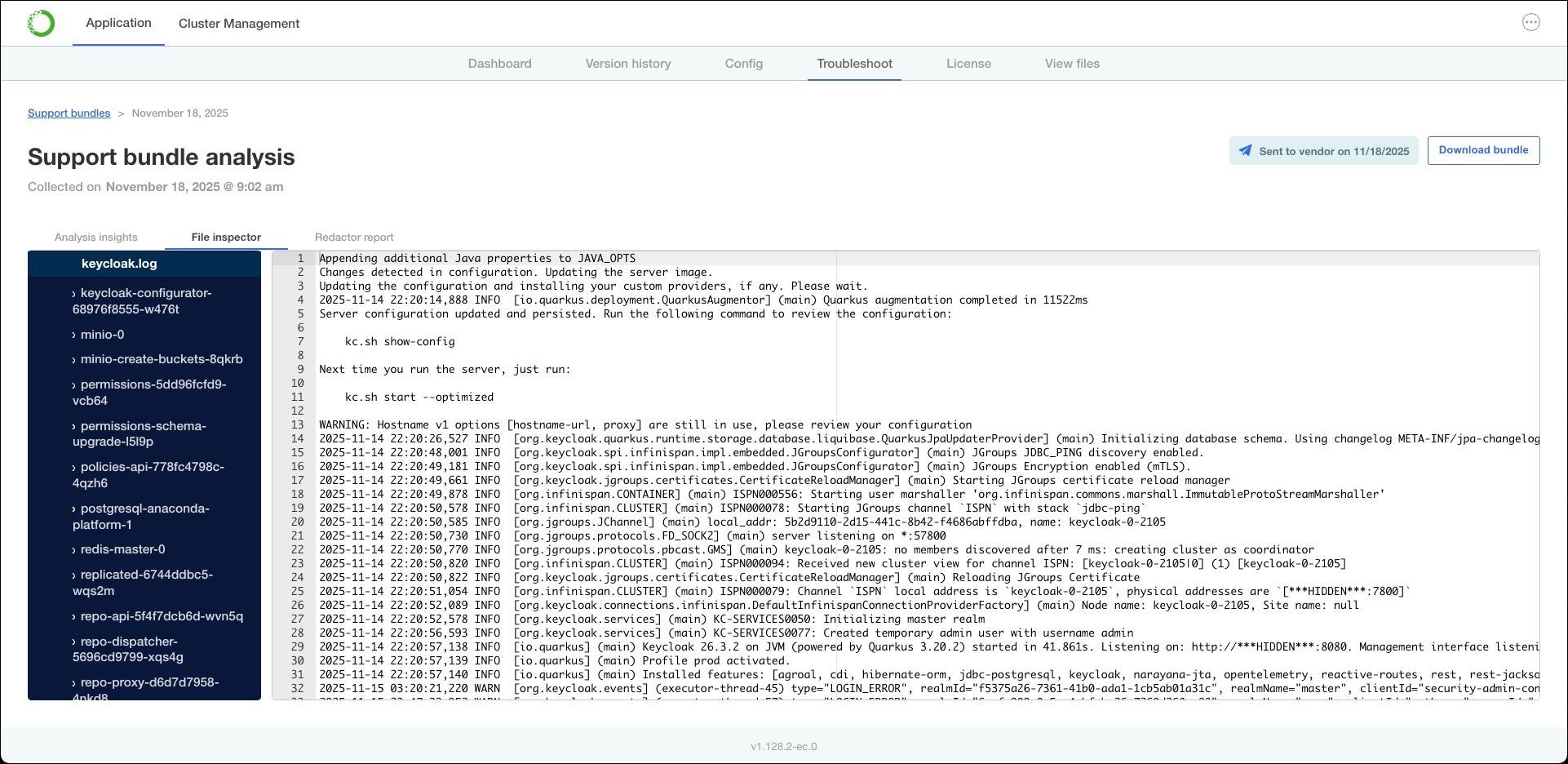Select keycloak.log in the file tree
1568x764 pixels.
coord(119,264)
